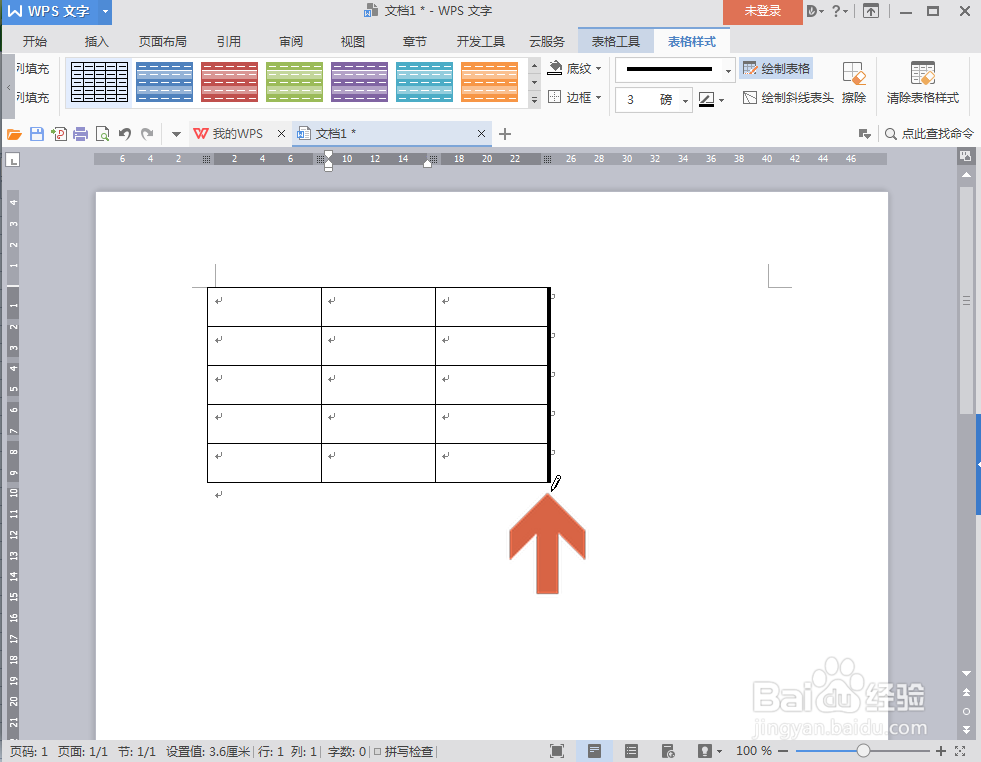Open the line weight 磅 dropdown
Screen dimensions: 981x762
[x=686, y=100]
